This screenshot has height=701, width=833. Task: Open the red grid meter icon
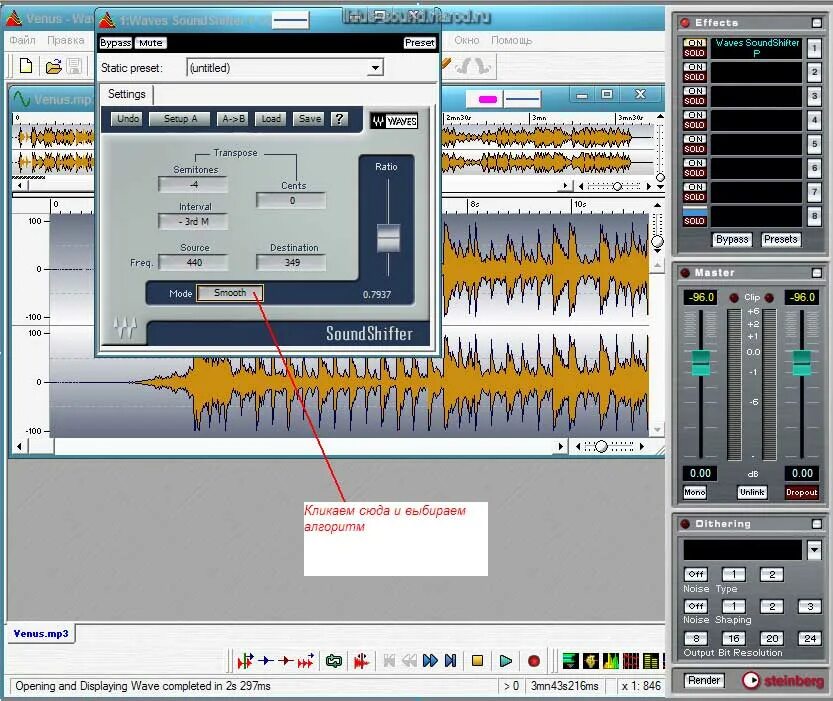tap(631, 661)
